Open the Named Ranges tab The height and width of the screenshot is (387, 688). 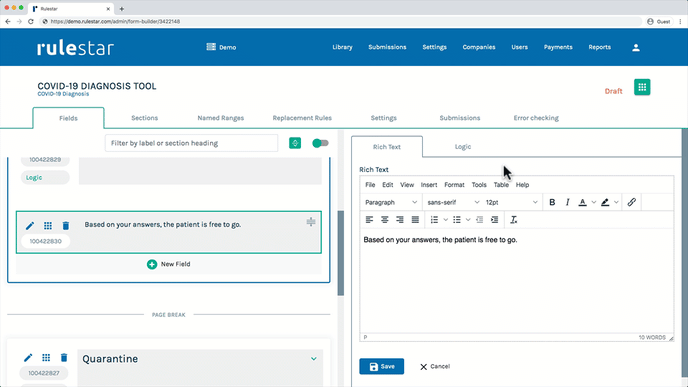coord(220,118)
